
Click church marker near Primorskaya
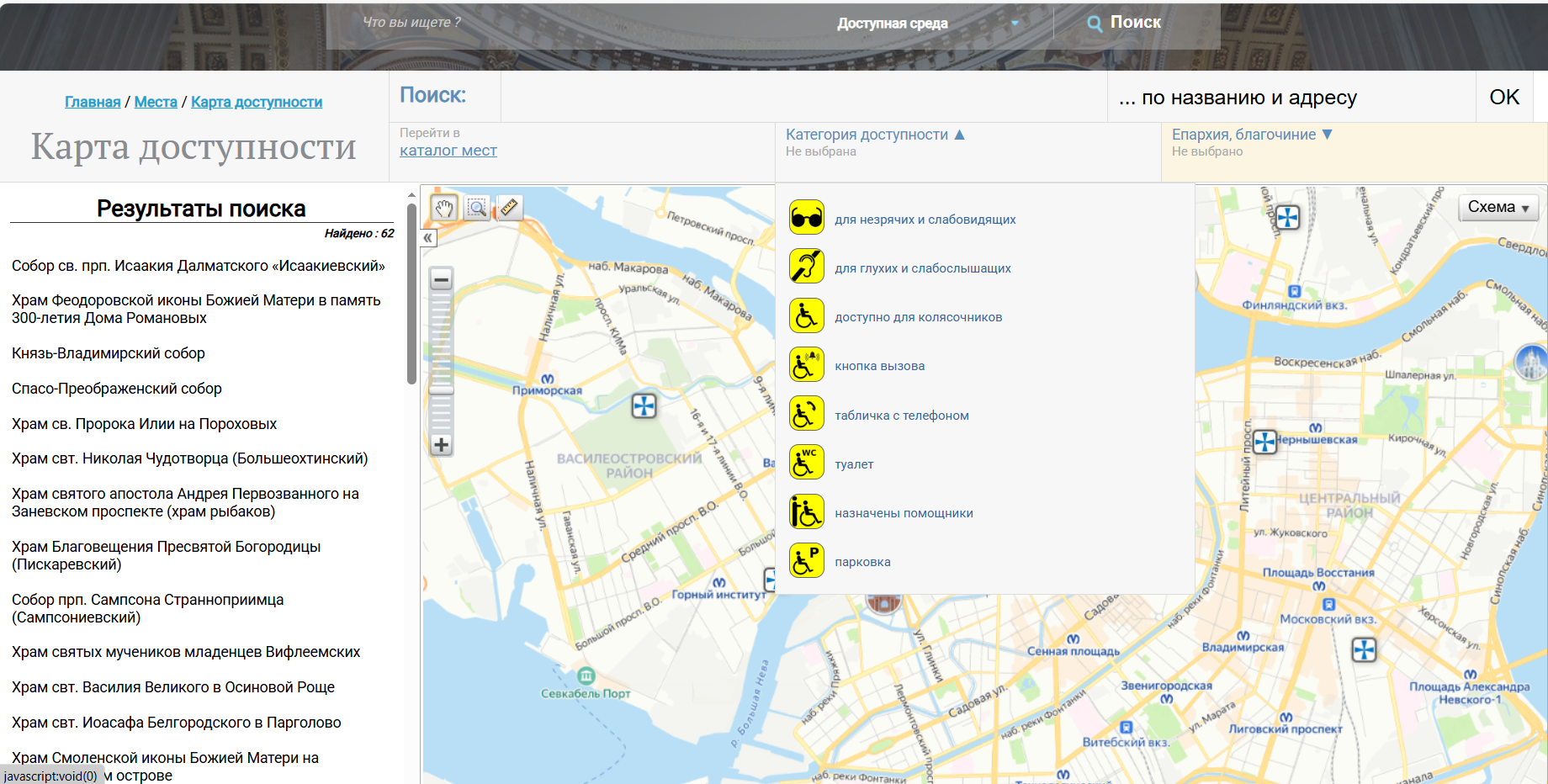(x=644, y=406)
